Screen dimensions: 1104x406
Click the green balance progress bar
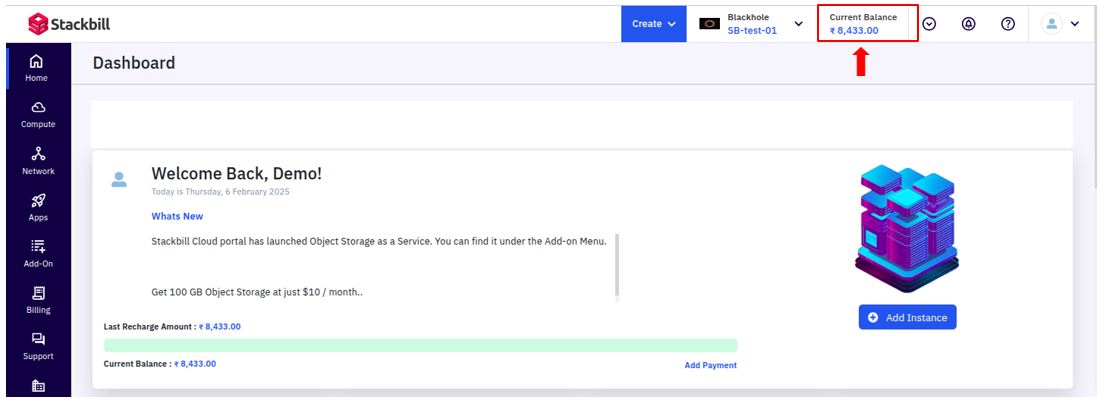tap(420, 345)
